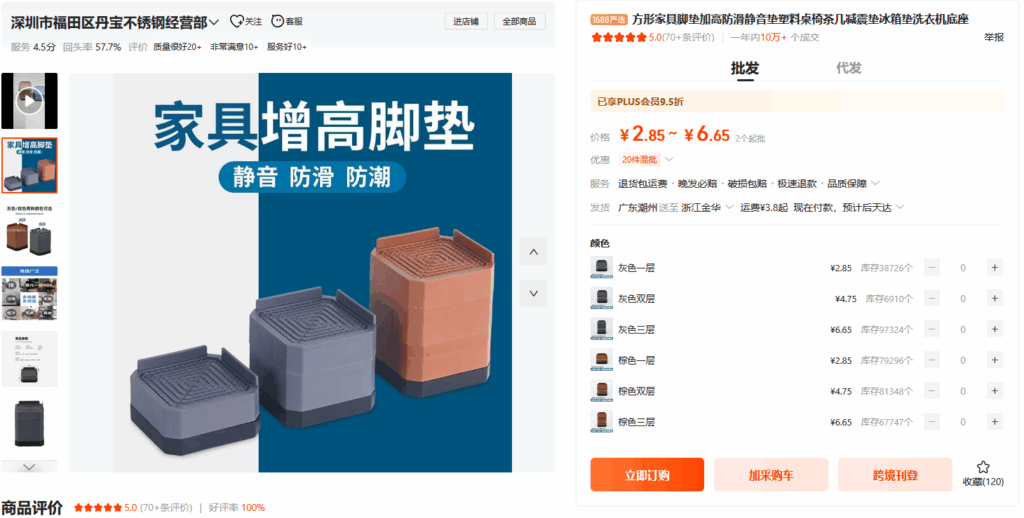Switch to the 代发 tab

pyautogui.click(x=848, y=68)
